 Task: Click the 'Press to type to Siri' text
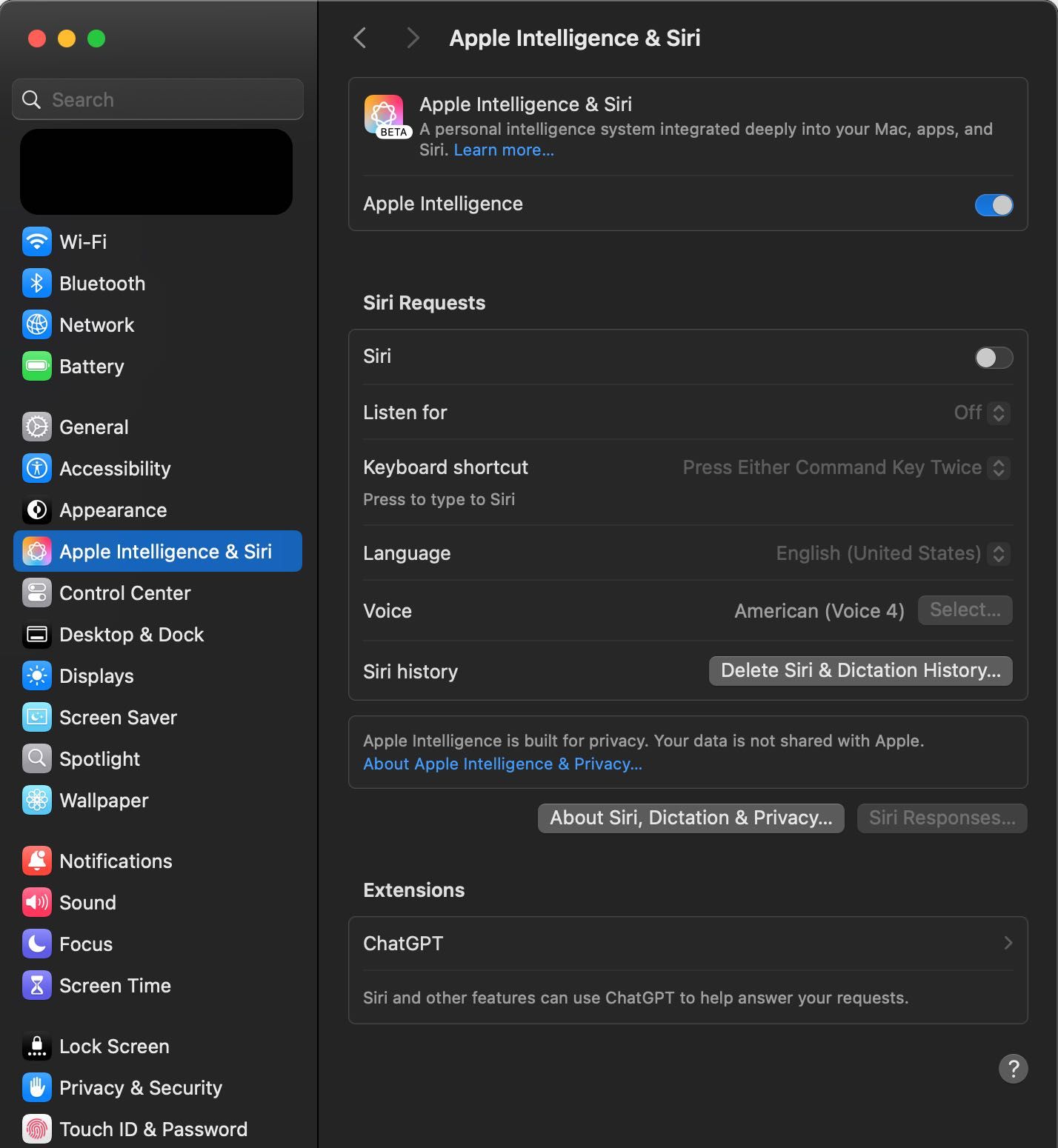tap(439, 499)
